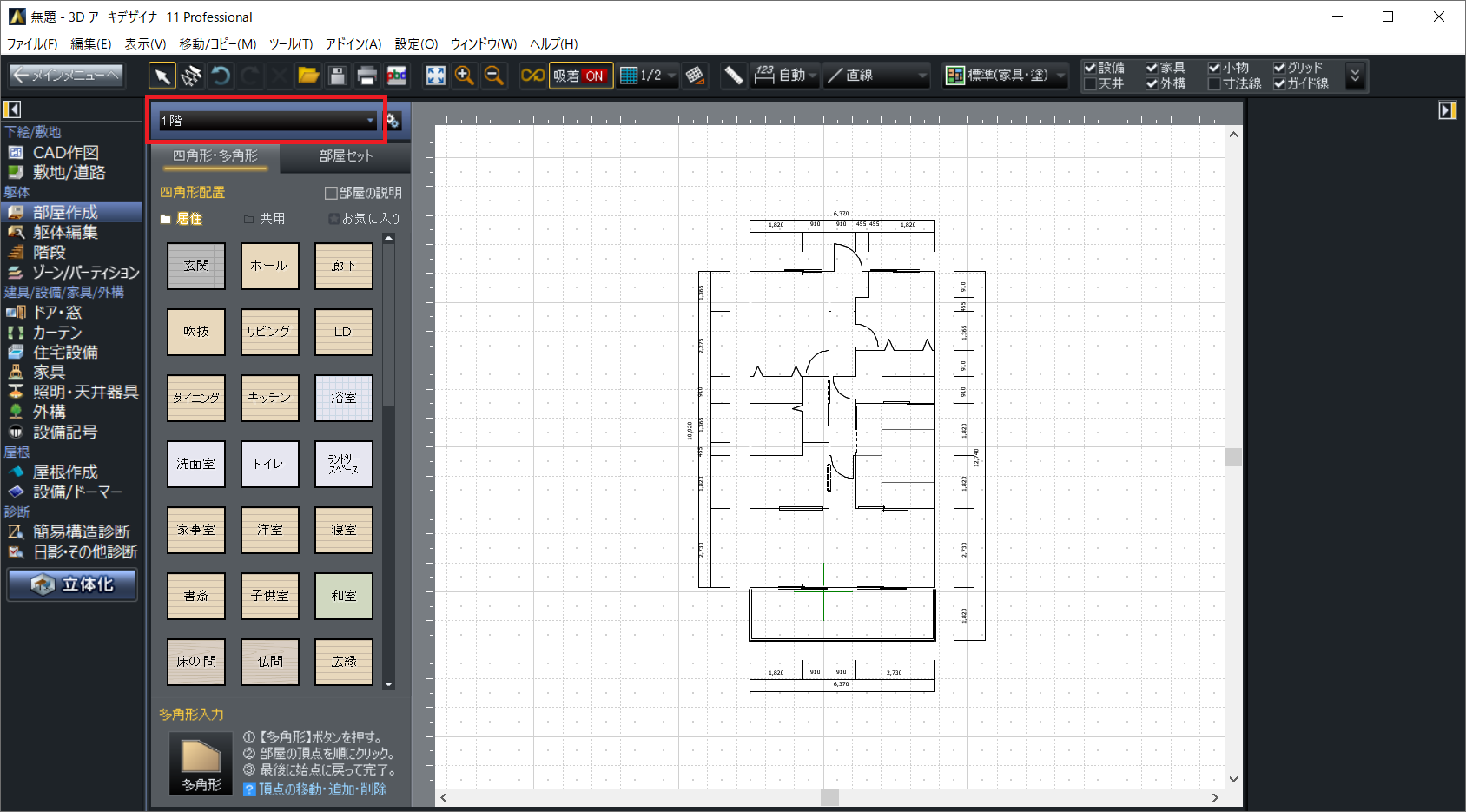Click the fit-to-screen view icon
The width and height of the screenshot is (1466, 812).
(x=435, y=76)
